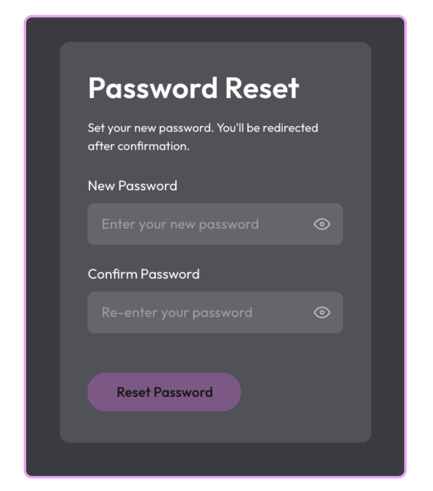Click empty card area beside Reset Password button
The width and height of the screenshot is (433, 491).
tap(300, 392)
